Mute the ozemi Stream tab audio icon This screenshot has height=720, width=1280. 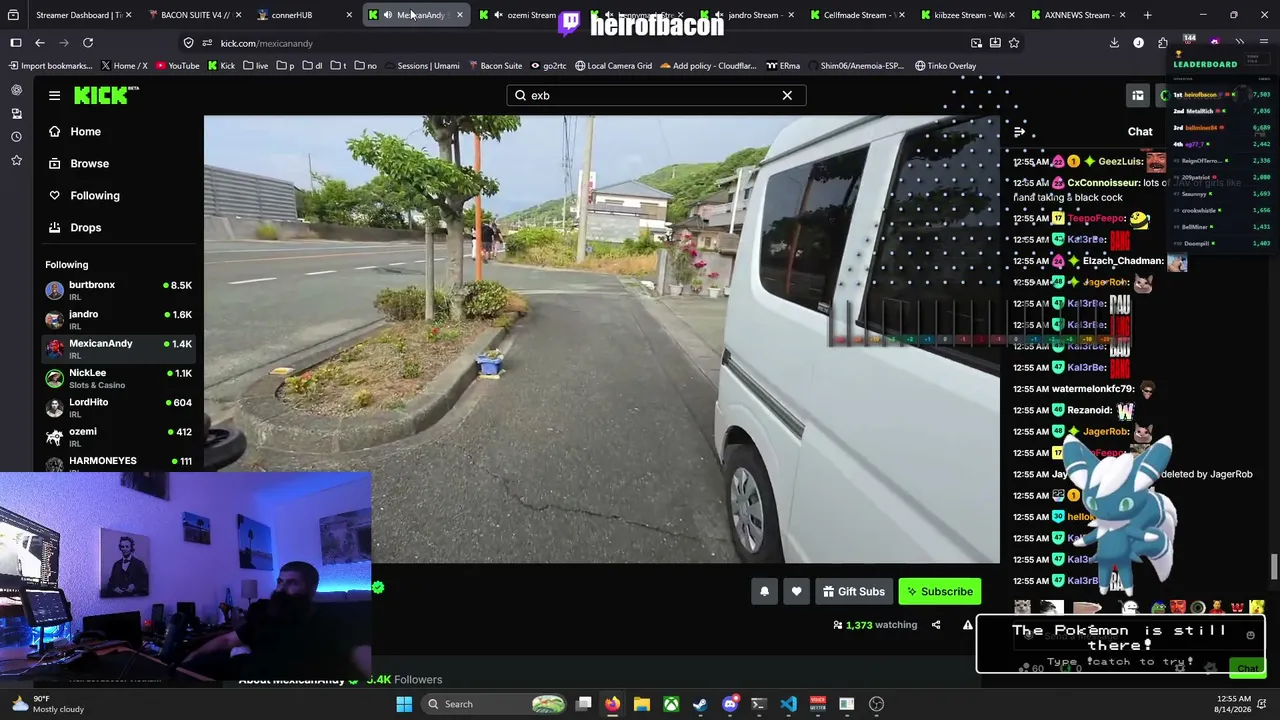point(498,15)
